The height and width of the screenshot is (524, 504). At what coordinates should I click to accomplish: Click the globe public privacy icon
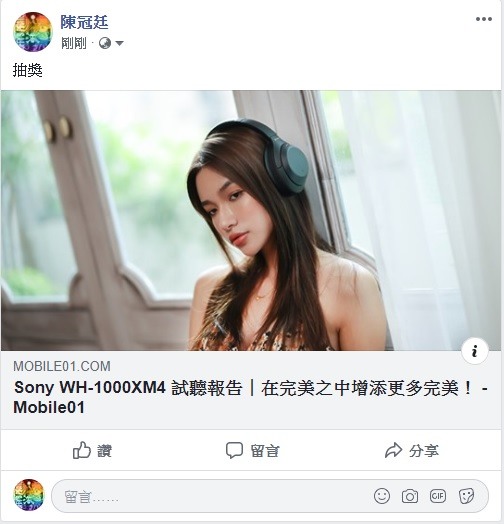tap(105, 43)
